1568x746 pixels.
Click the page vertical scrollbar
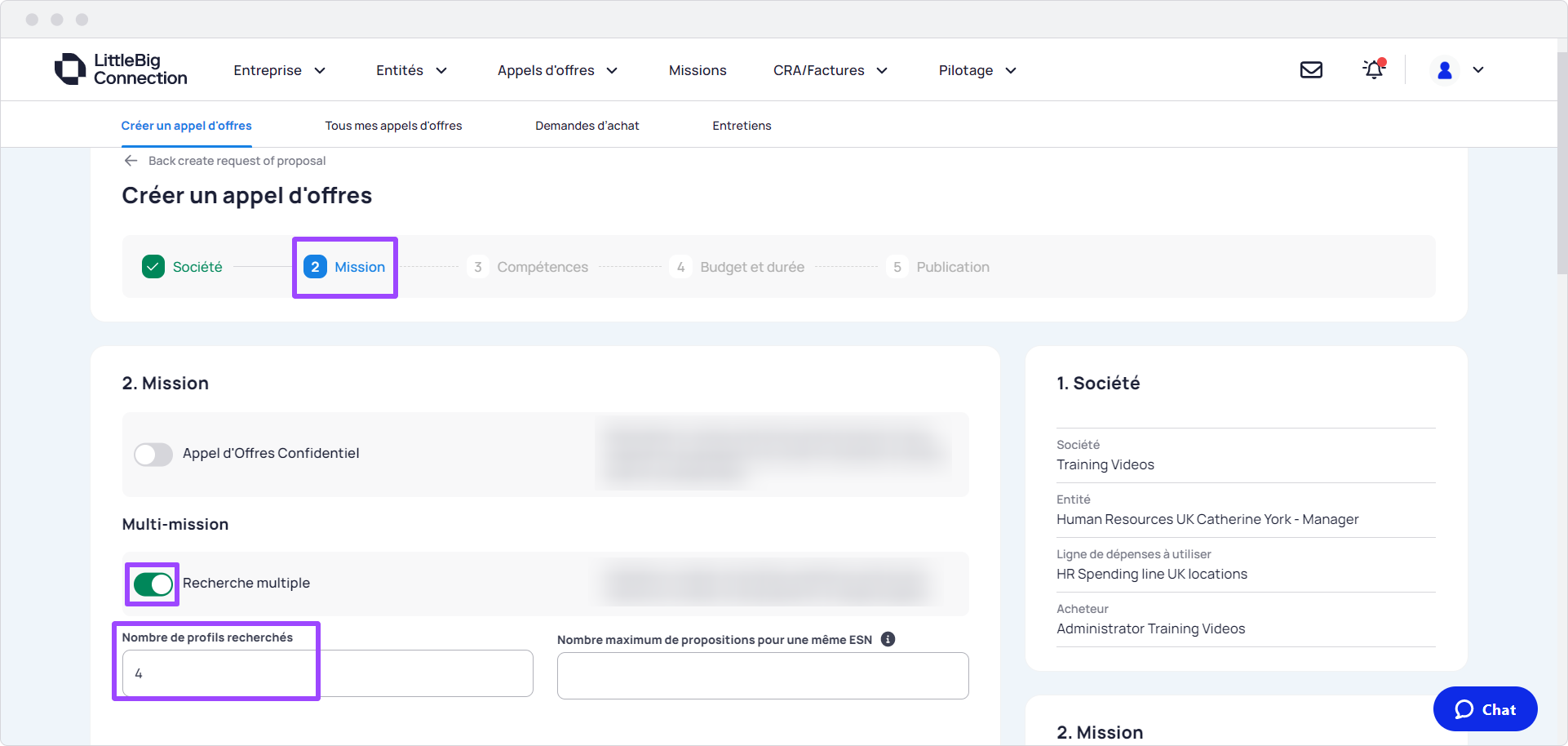coord(1561,163)
